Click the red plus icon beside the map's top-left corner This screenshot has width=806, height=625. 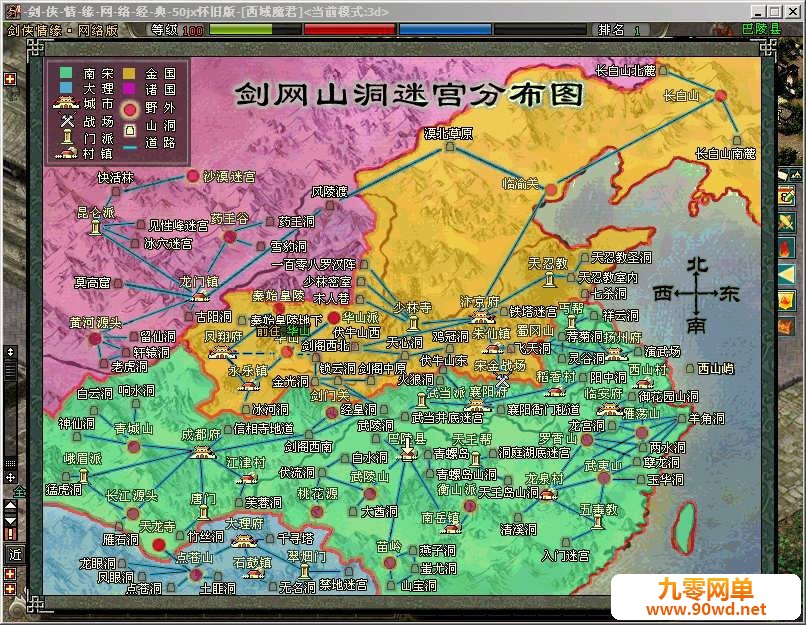point(10,79)
